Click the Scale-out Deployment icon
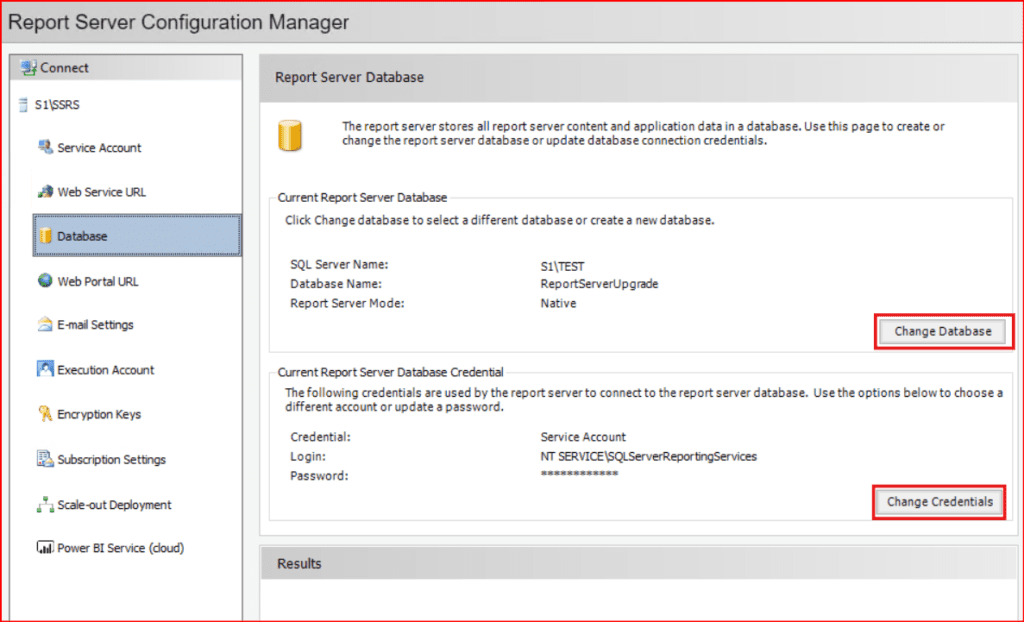The height and width of the screenshot is (622, 1024). pyautogui.click(x=45, y=505)
